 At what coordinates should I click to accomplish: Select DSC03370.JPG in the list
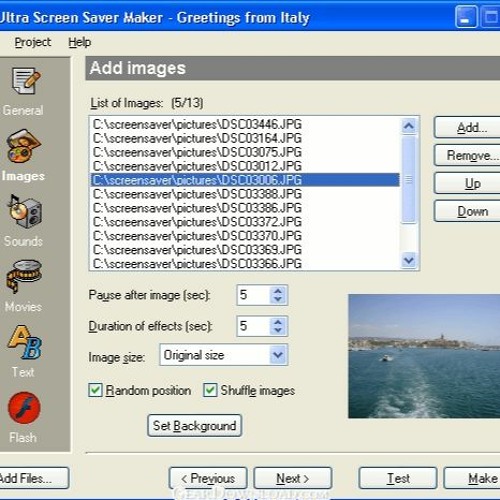pos(245,236)
